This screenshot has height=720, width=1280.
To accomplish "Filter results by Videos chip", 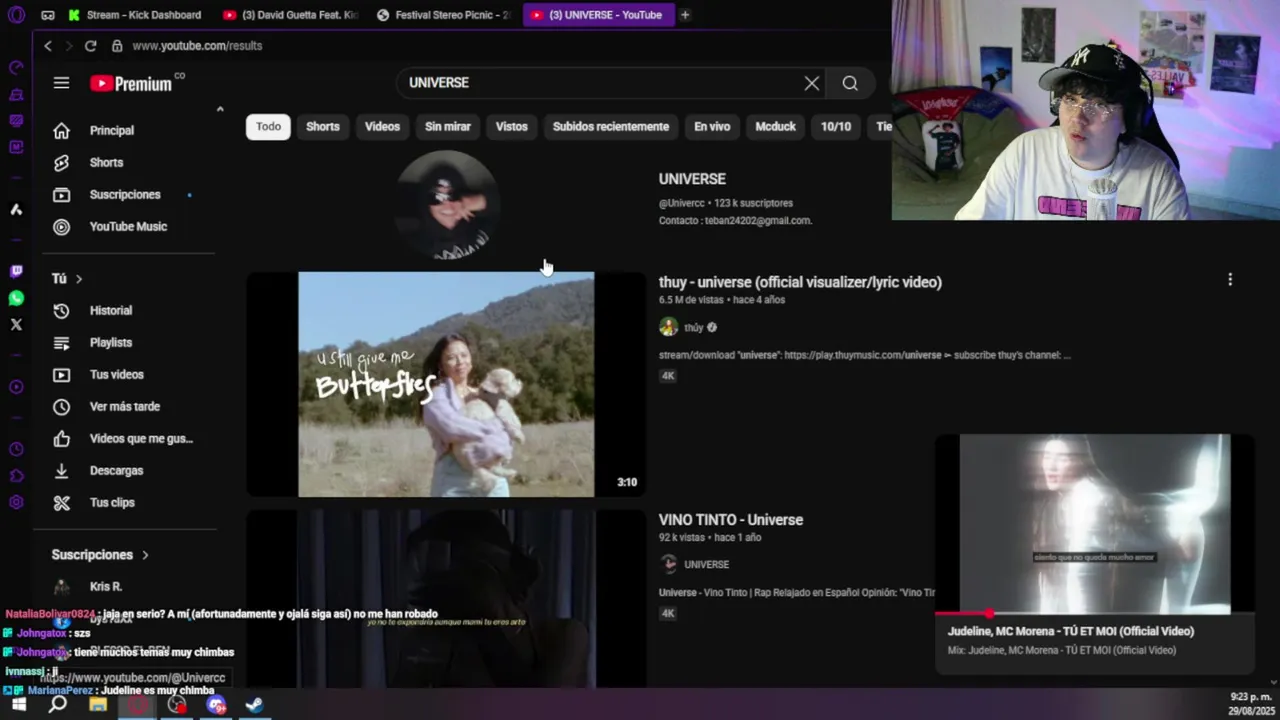I will (382, 126).
